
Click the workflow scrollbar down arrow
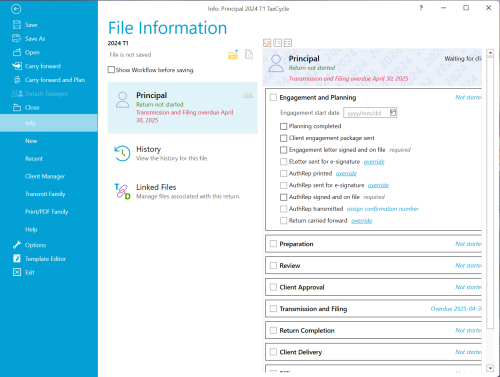[x=490, y=368]
